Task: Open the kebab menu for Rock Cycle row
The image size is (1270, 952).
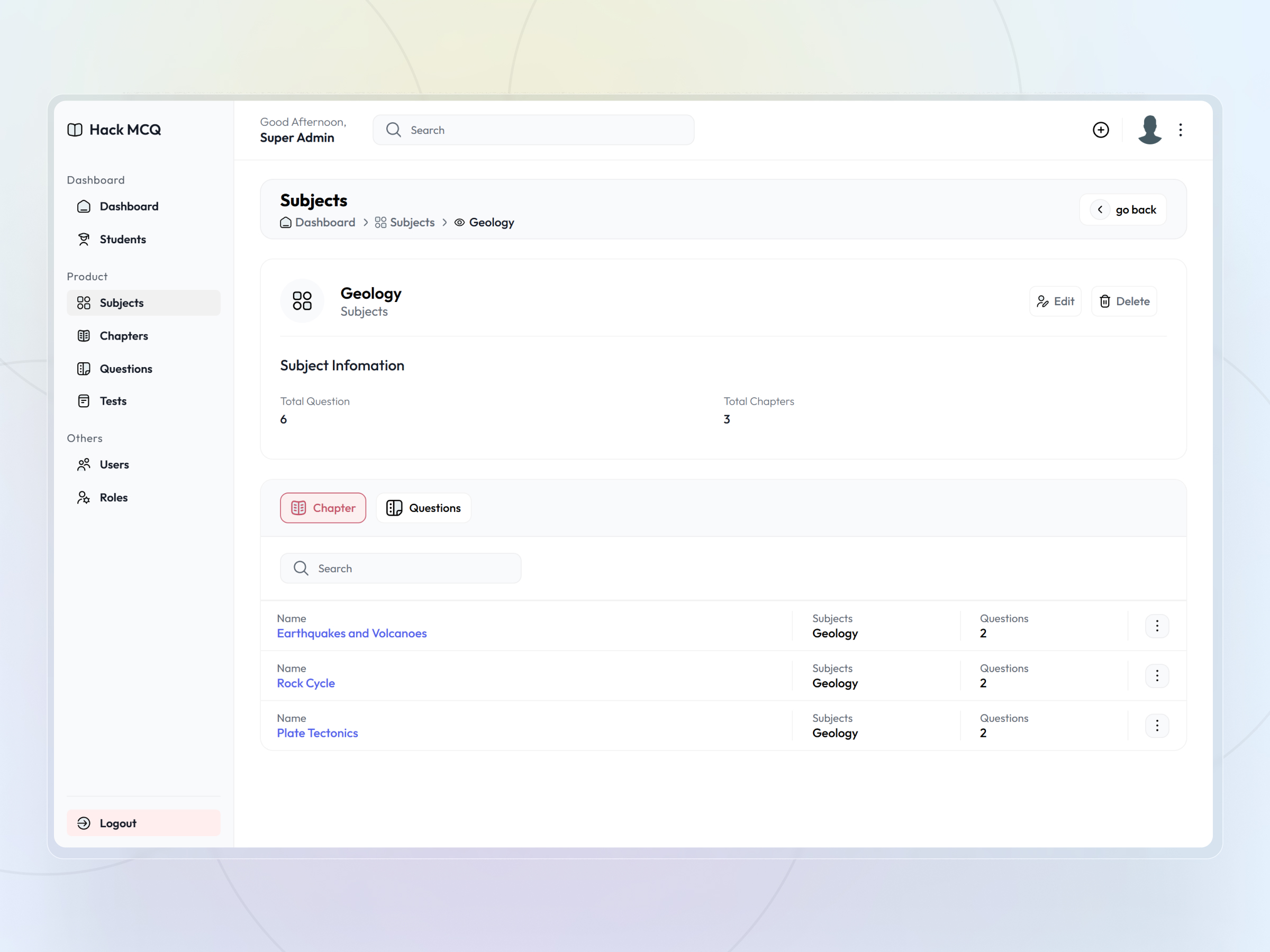Action: 1157,675
